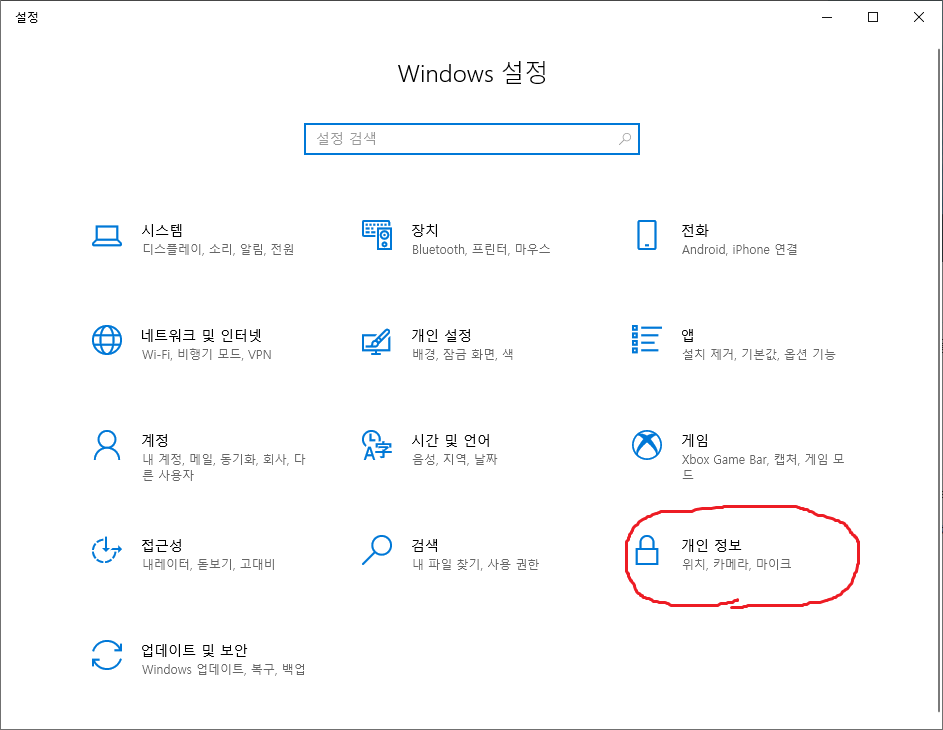Click the magnifier icon inside the search box

pos(625,139)
